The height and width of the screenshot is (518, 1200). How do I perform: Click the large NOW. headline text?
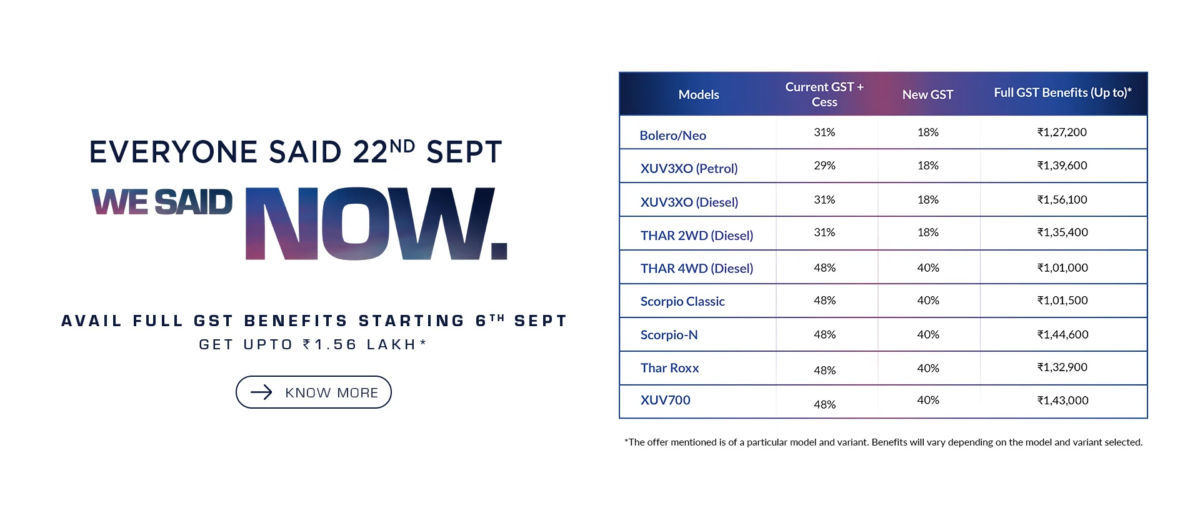pyautogui.click(x=377, y=223)
